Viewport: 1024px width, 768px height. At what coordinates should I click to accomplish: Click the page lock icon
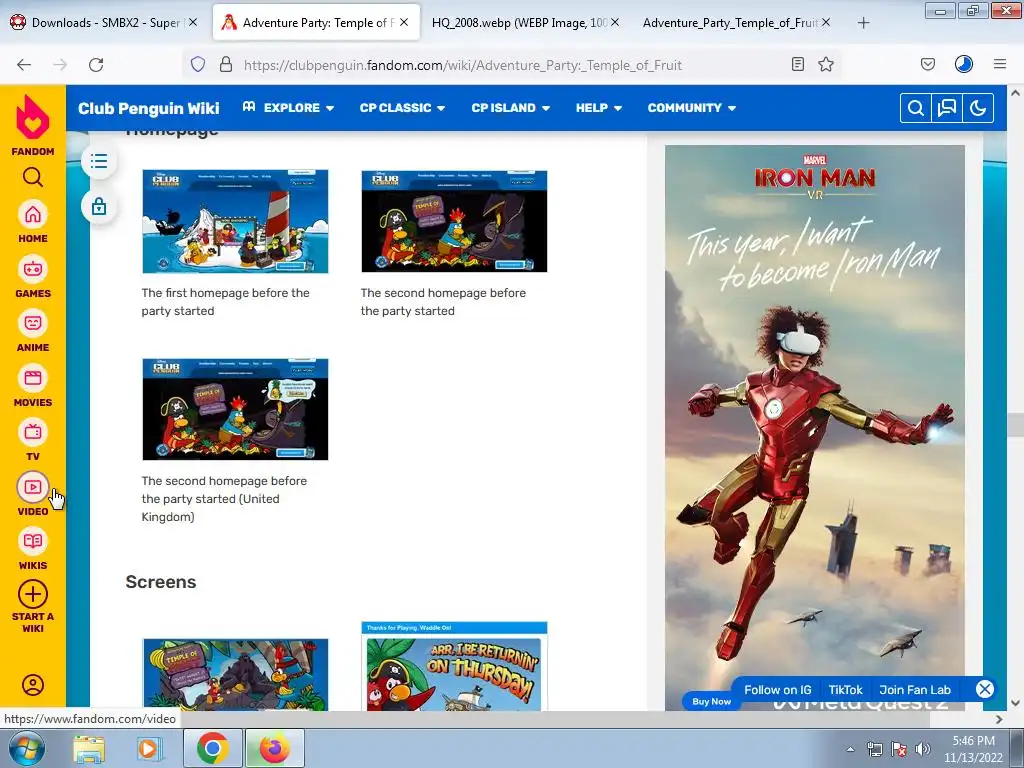tap(99, 206)
